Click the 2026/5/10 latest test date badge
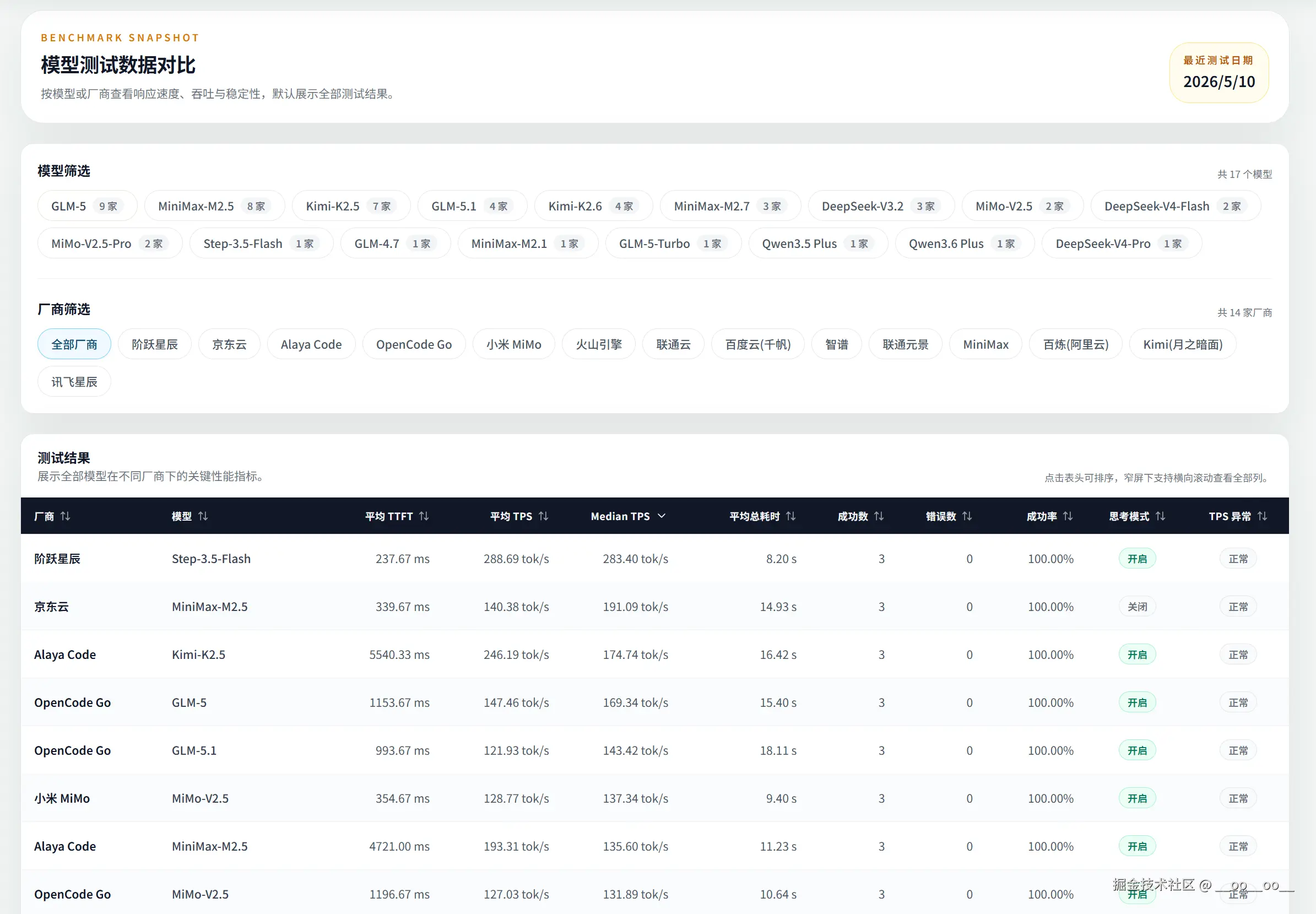This screenshot has width=1316, height=914. point(1219,73)
